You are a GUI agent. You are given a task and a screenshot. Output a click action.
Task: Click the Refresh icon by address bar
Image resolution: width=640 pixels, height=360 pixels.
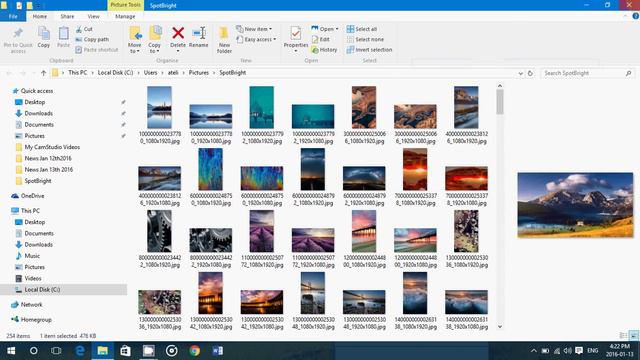pyautogui.click(x=530, y=73)
